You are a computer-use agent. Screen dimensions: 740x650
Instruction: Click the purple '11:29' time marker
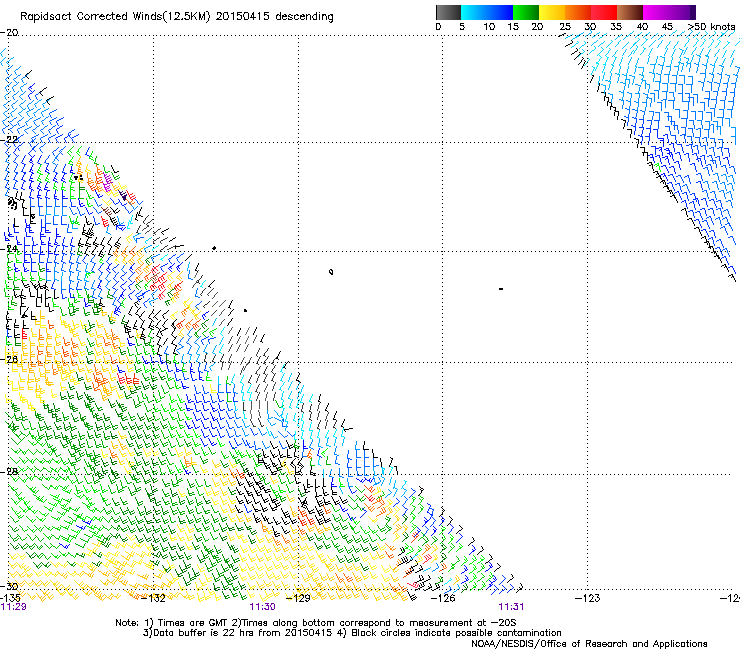pos(13,607)
